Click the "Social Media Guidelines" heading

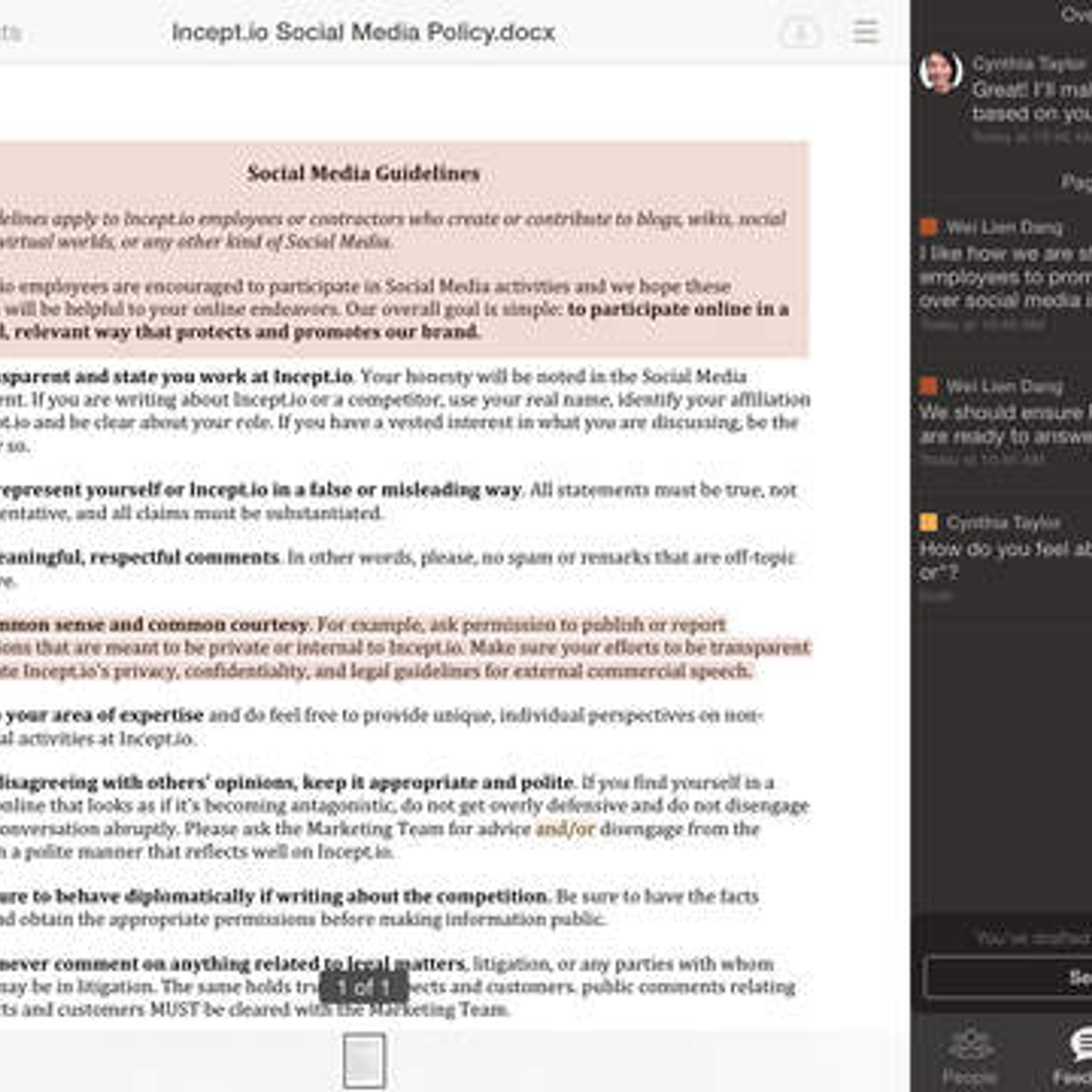click(363, 173)
